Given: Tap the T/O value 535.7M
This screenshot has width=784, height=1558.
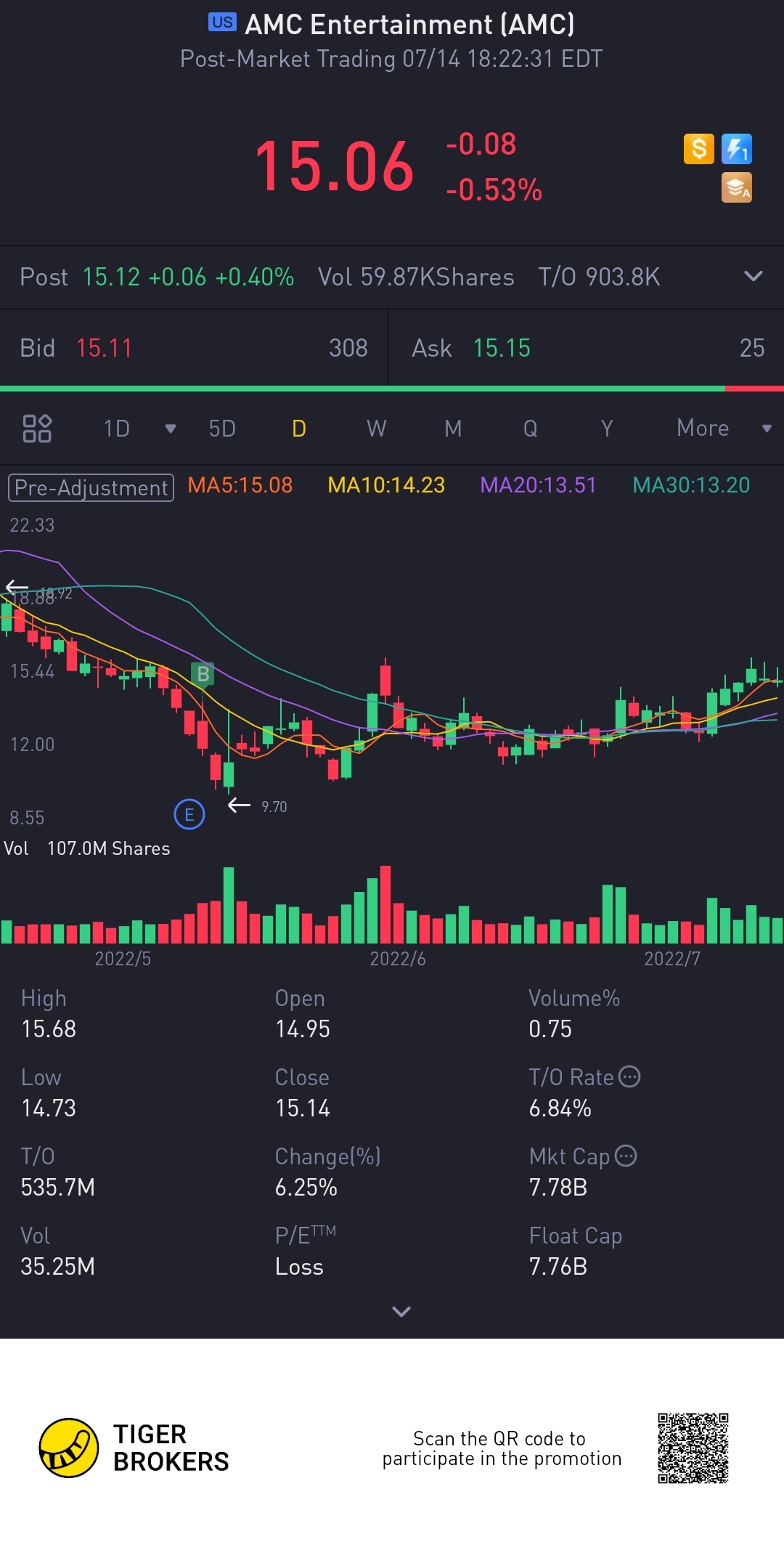Looking at the screenshot, I should 58,1188.
